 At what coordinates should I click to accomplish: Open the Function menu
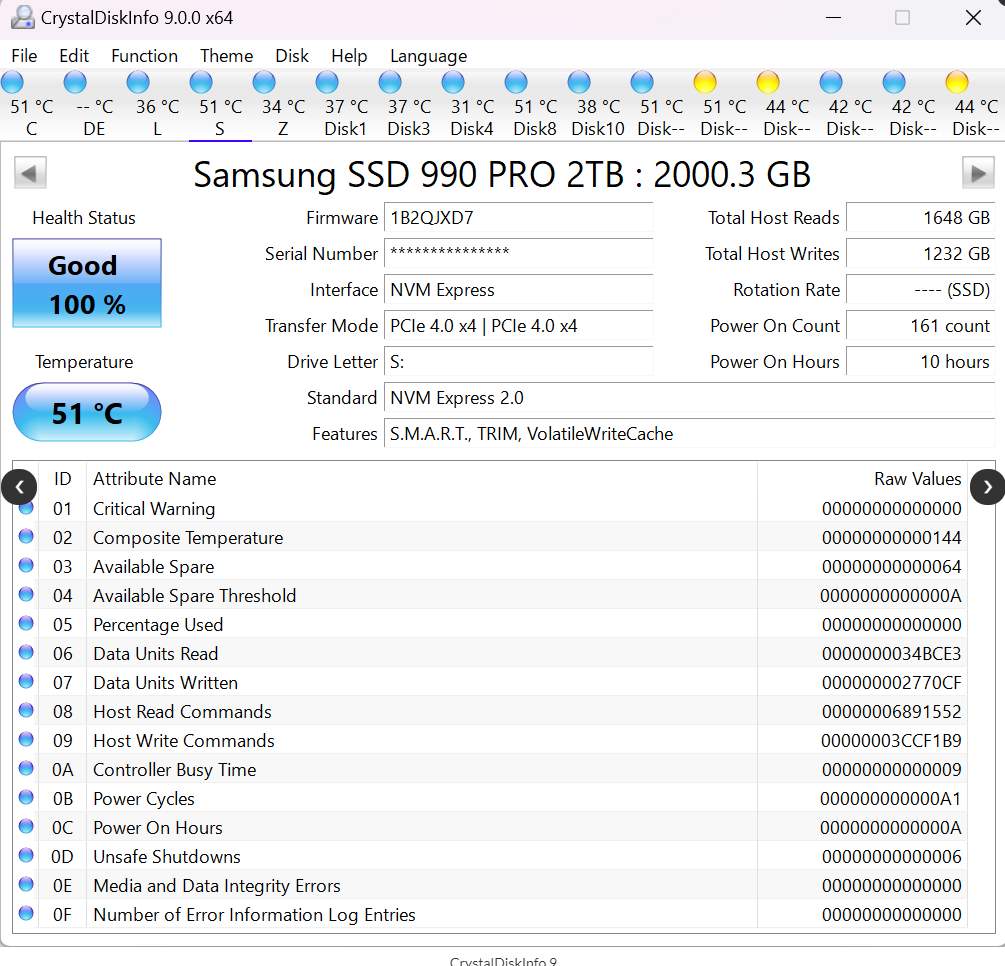click(x=144, y=56)
